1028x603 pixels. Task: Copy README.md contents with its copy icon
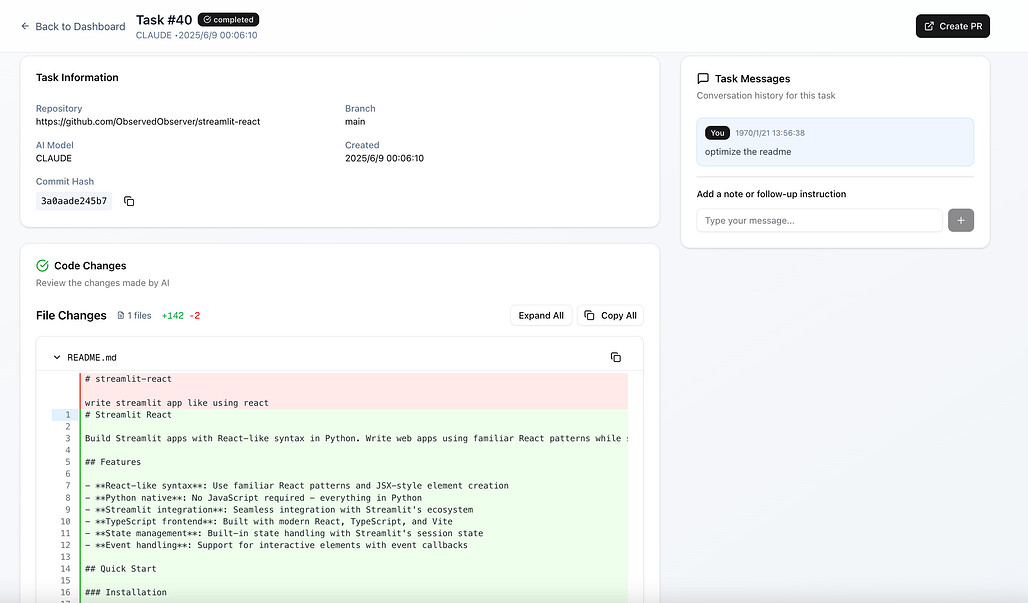coord(616,357)
